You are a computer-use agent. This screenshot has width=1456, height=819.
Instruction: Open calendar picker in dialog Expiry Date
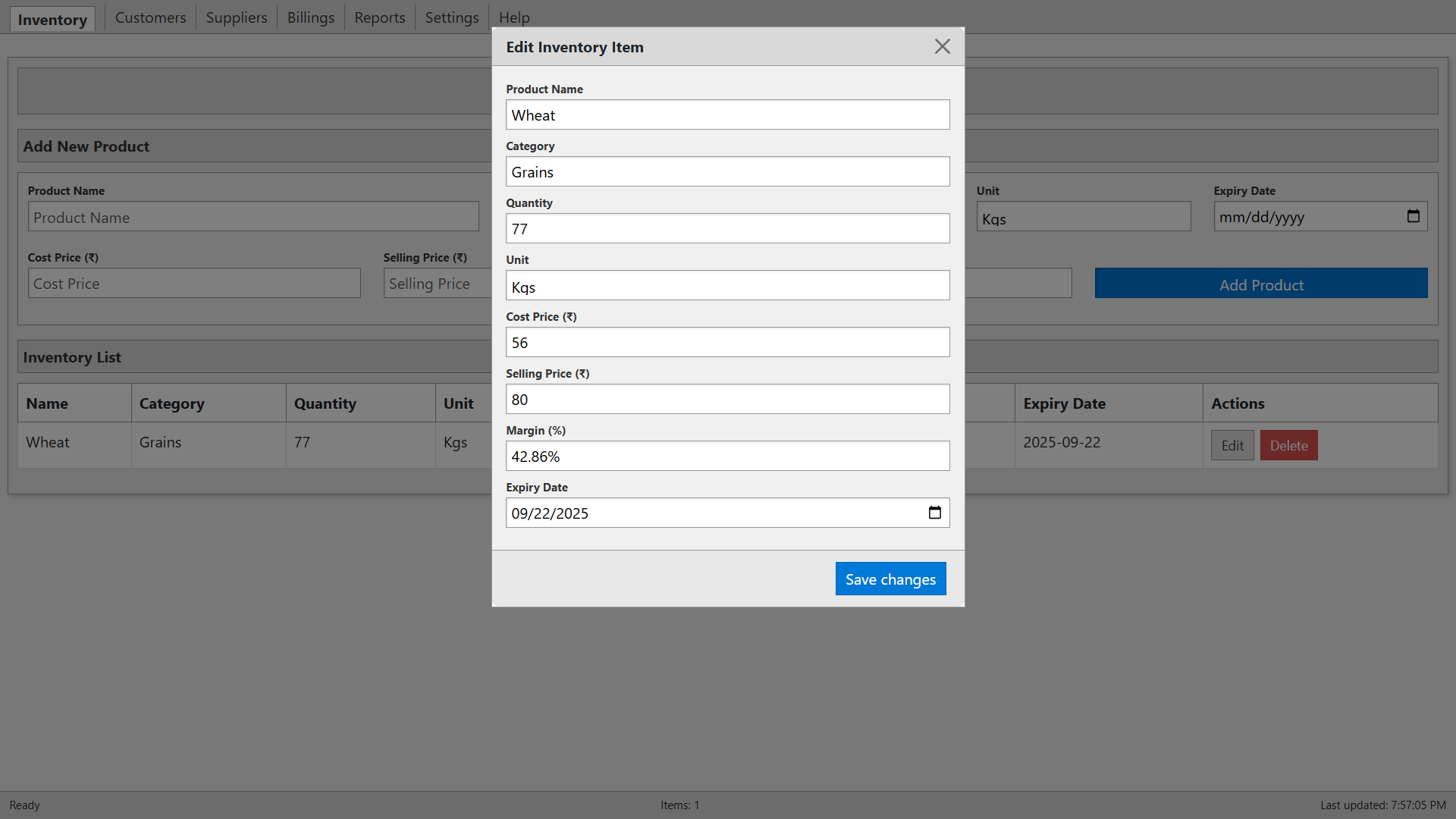coord(935,513)
